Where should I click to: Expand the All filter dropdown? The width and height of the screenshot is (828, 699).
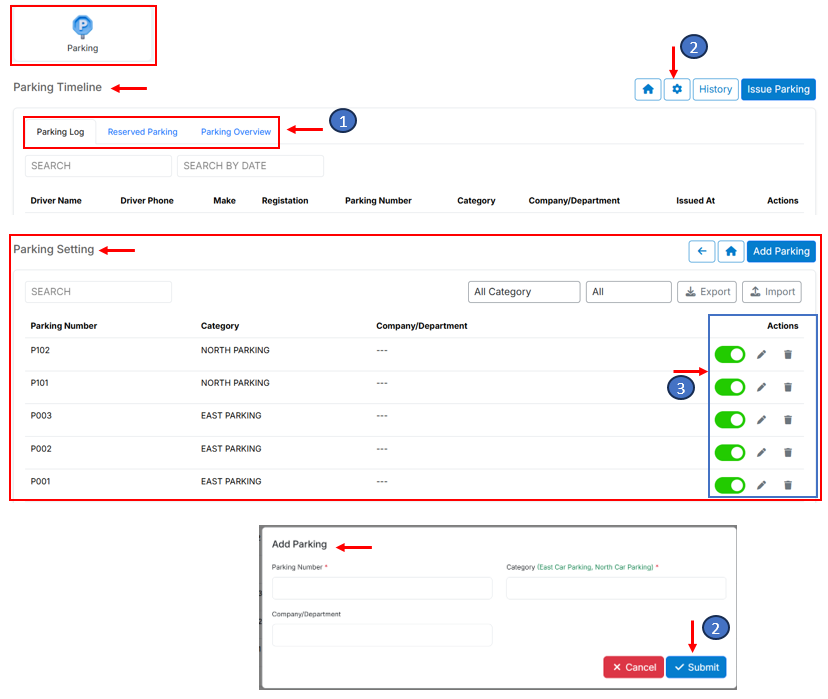point(628,292)
